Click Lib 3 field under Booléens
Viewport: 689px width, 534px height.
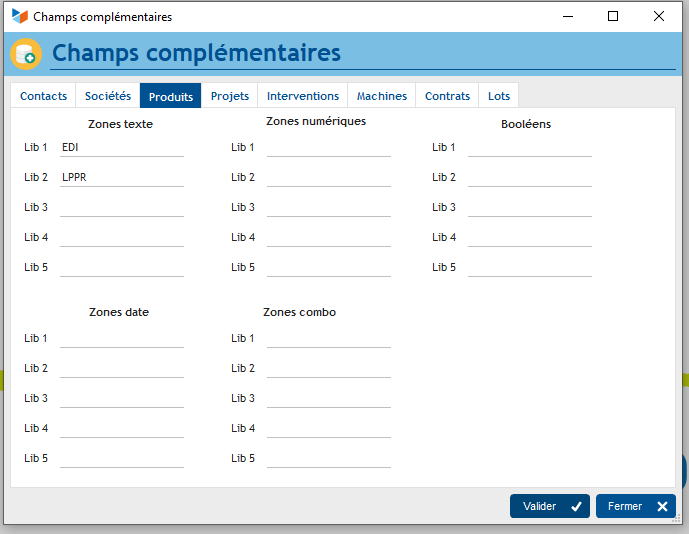click(529, 207)
